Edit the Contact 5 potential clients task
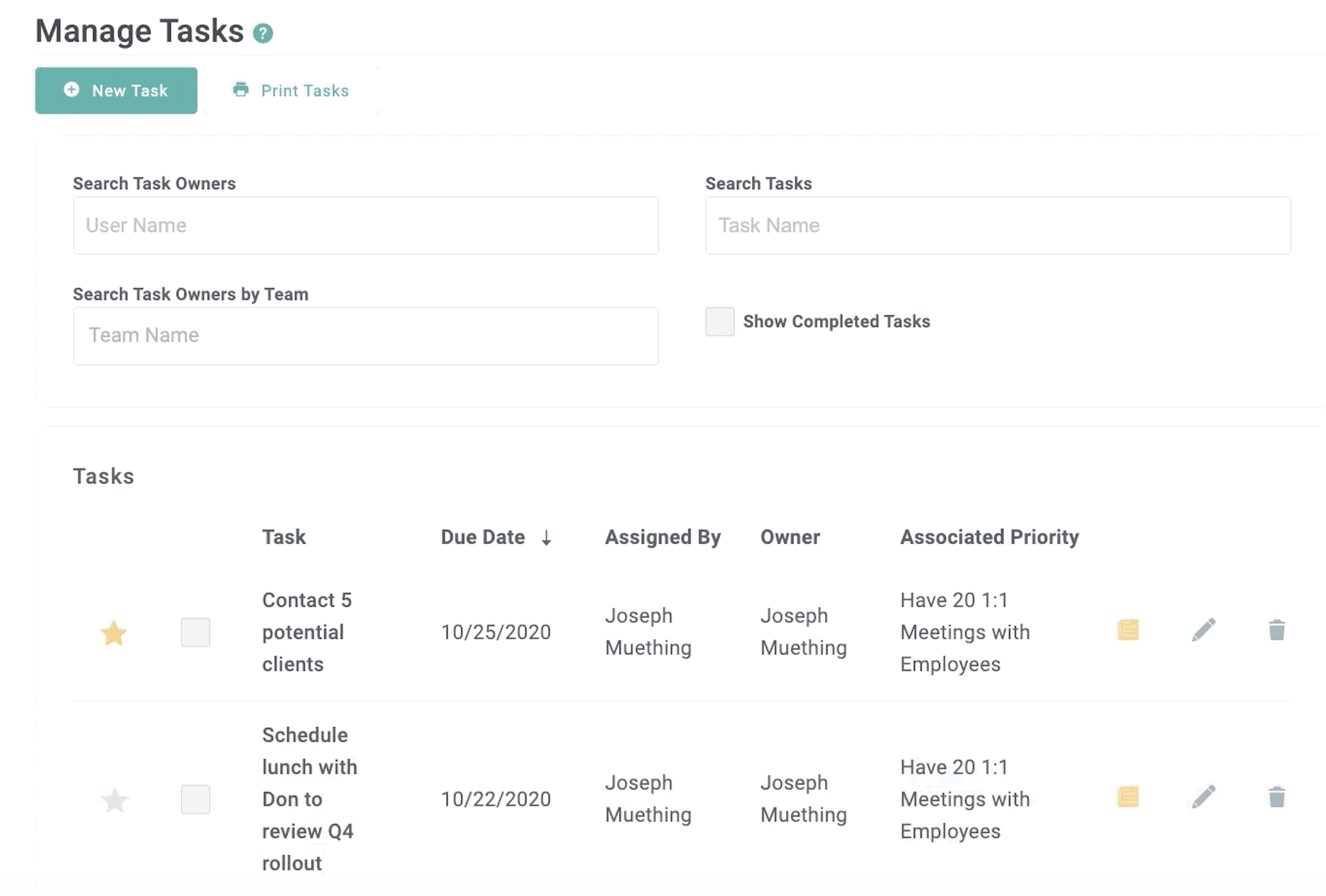The height and width of the screenshot is (896, 1326). click(1203, 630)
